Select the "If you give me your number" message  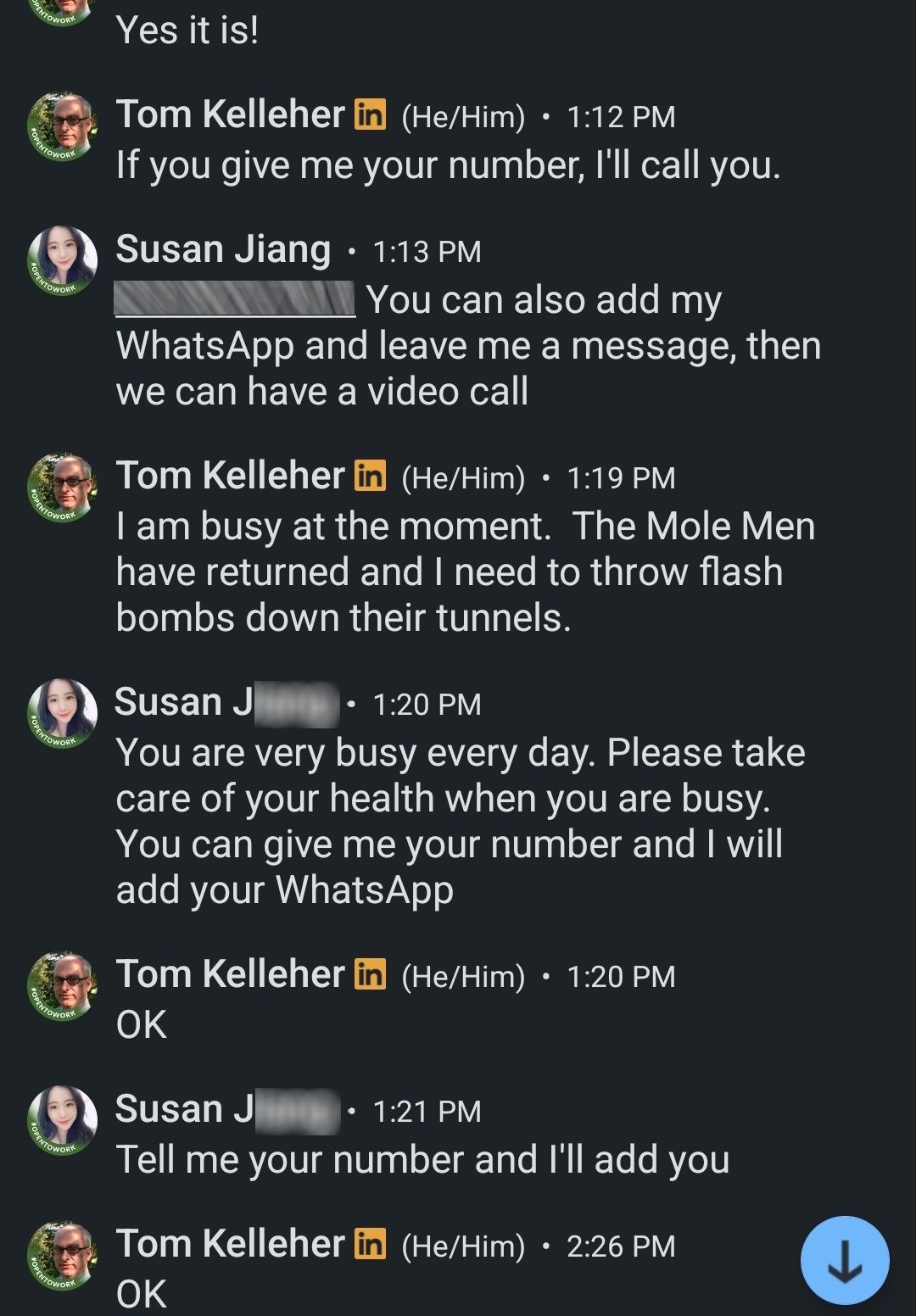[x=448, y=165]
